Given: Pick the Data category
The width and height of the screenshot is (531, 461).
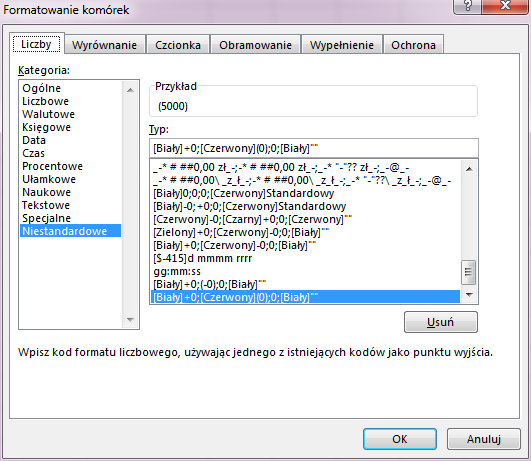Looking at the screenshot, I should [x=34, y=140].
